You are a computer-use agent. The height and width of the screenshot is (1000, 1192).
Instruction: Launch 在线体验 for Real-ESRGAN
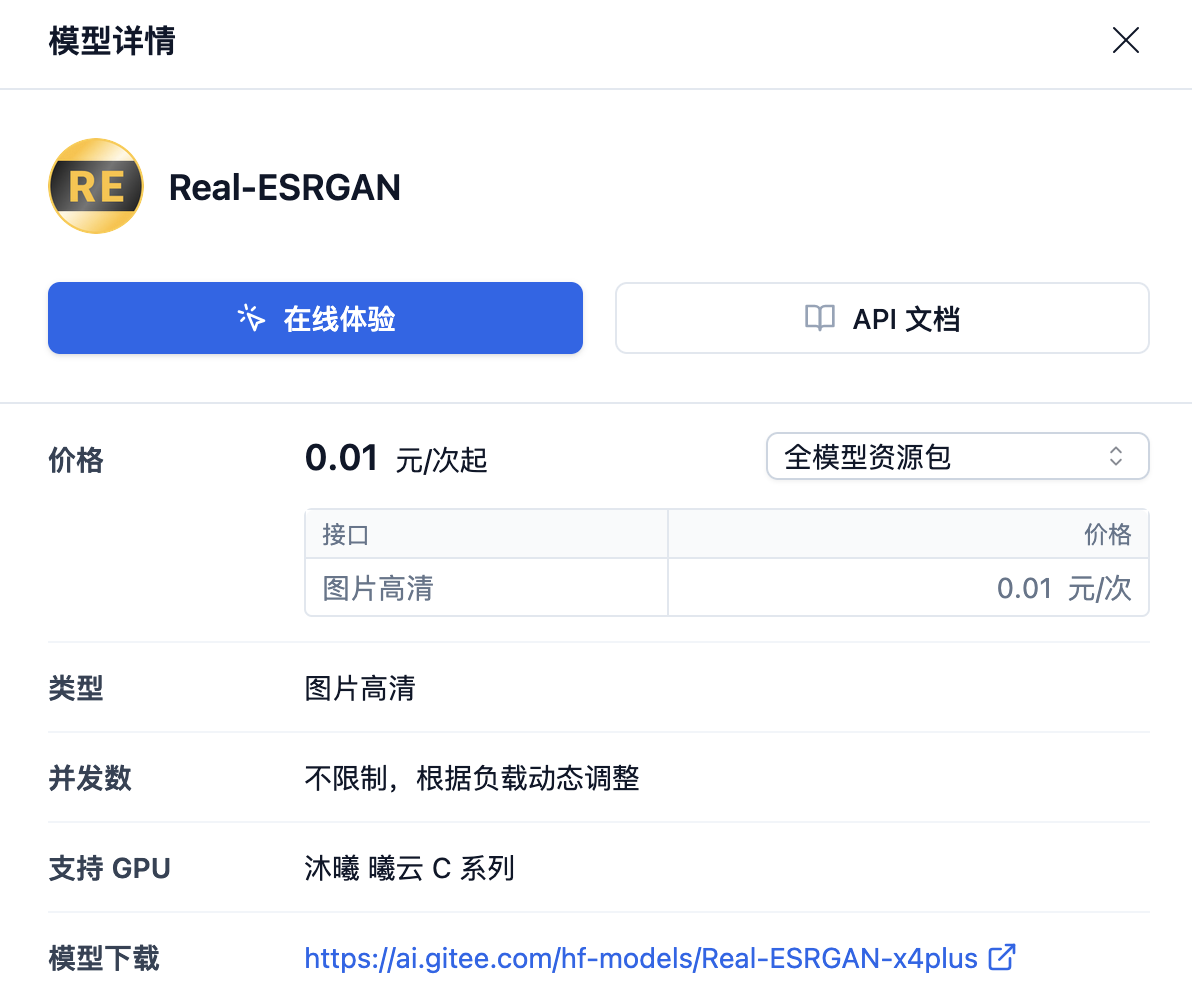coord(315,317)
